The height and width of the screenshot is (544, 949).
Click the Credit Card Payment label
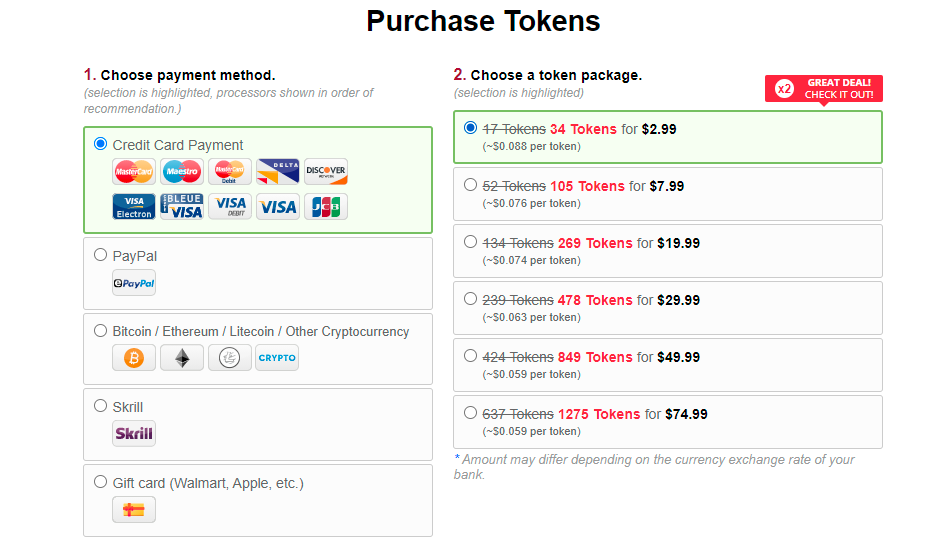[178, 145]
